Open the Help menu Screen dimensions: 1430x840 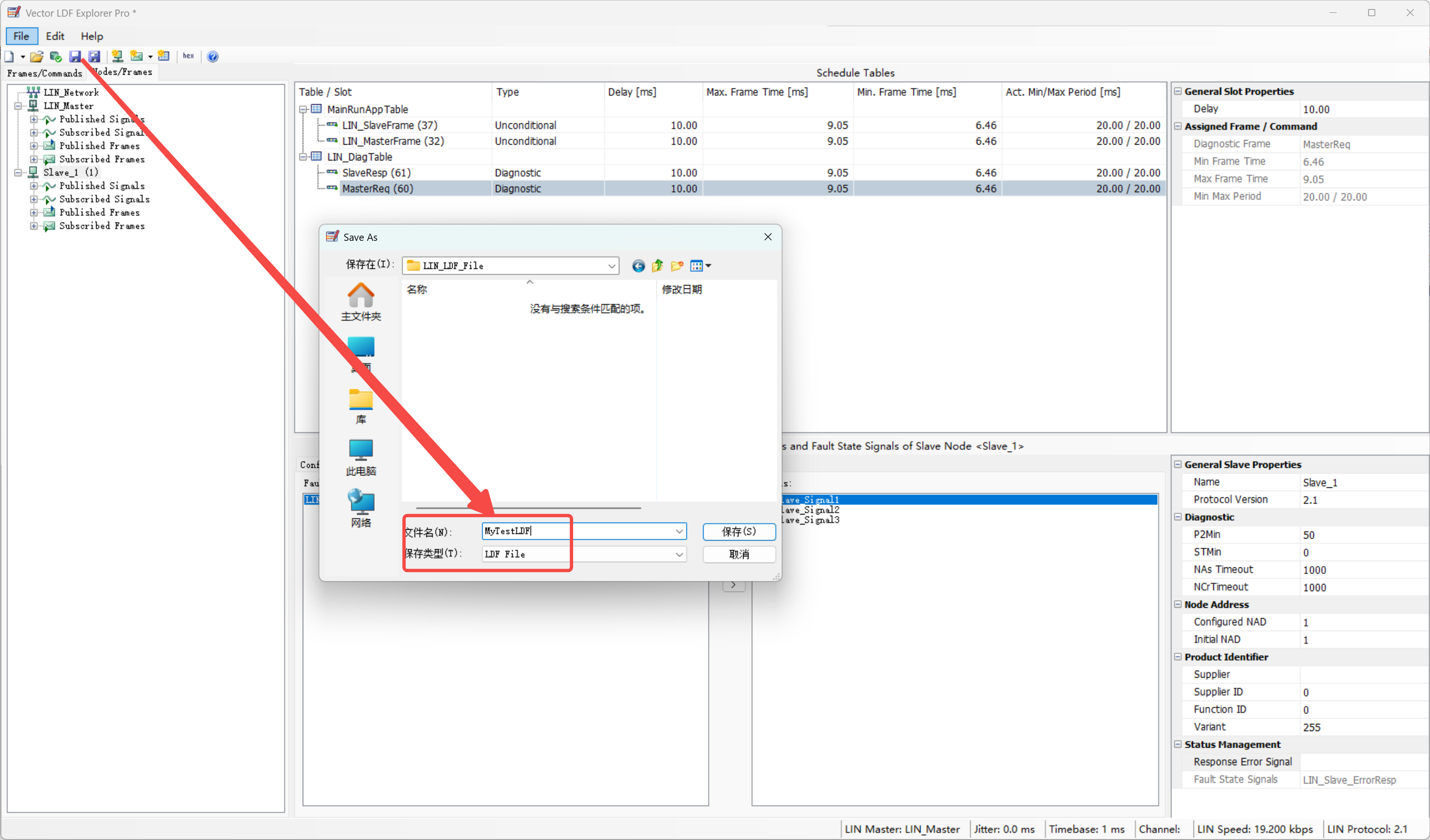tap(92, 36)
